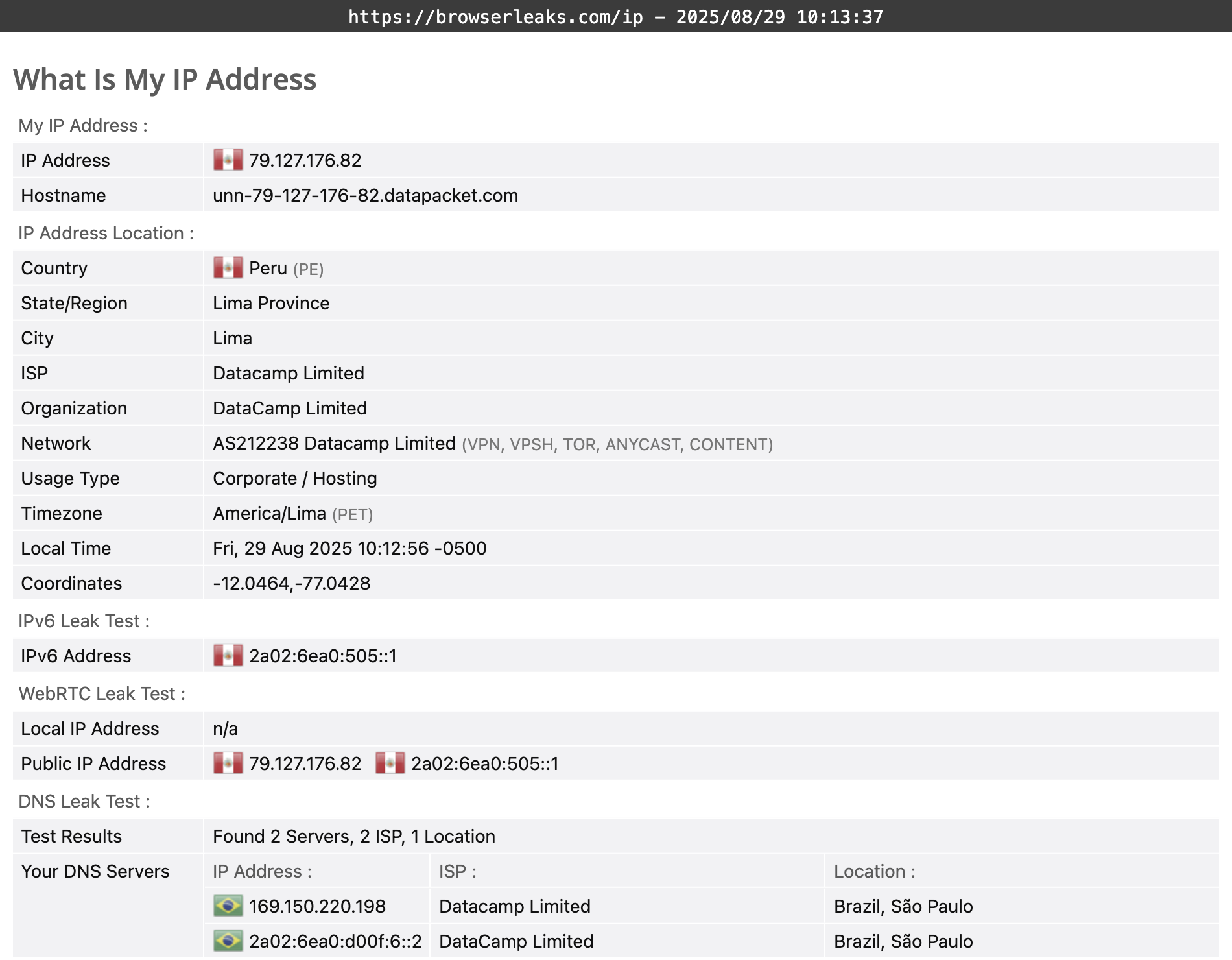Click the Lima Province value
1232x960 pixels.
coord(271,303)
